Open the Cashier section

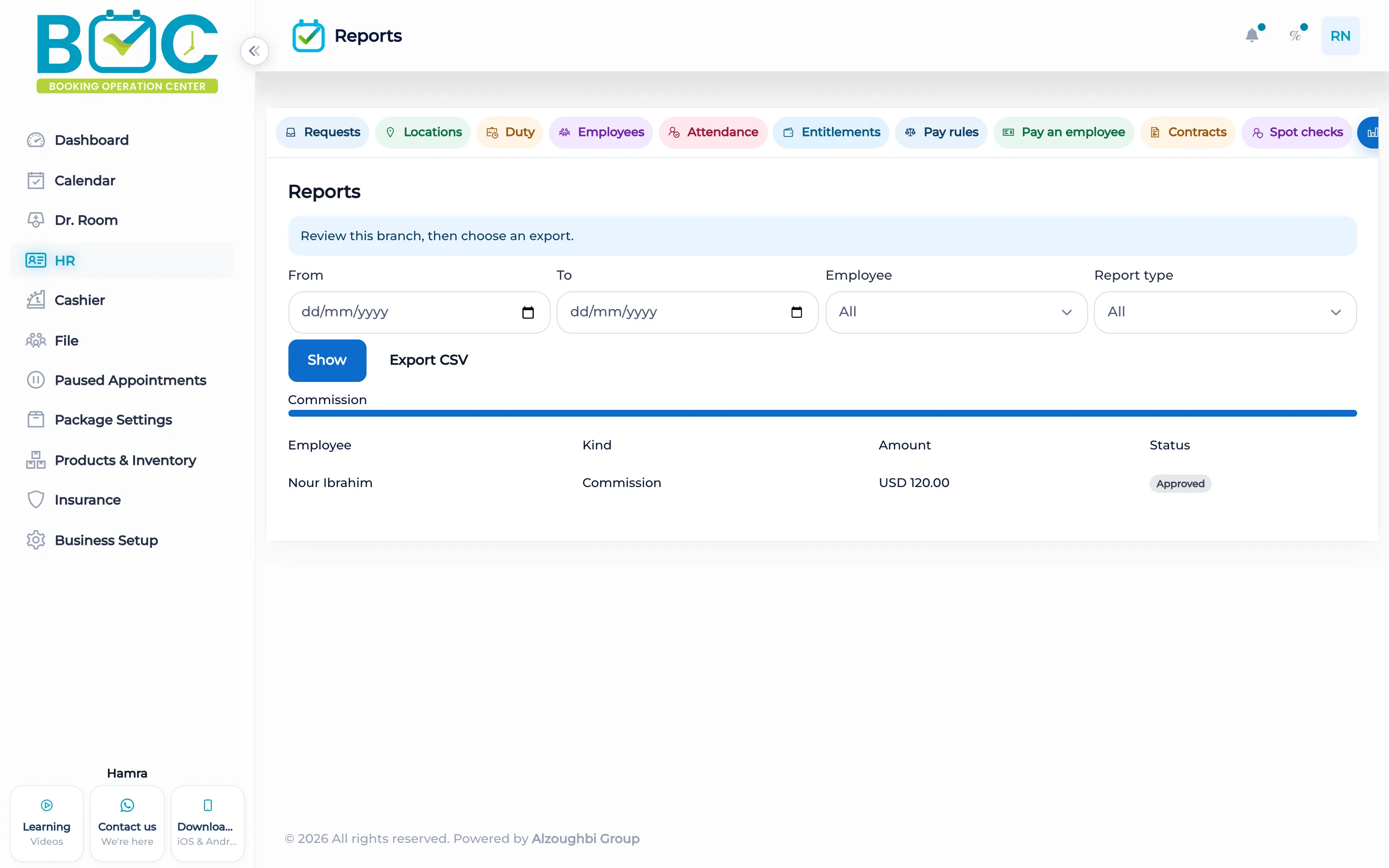tap(122, 300)
